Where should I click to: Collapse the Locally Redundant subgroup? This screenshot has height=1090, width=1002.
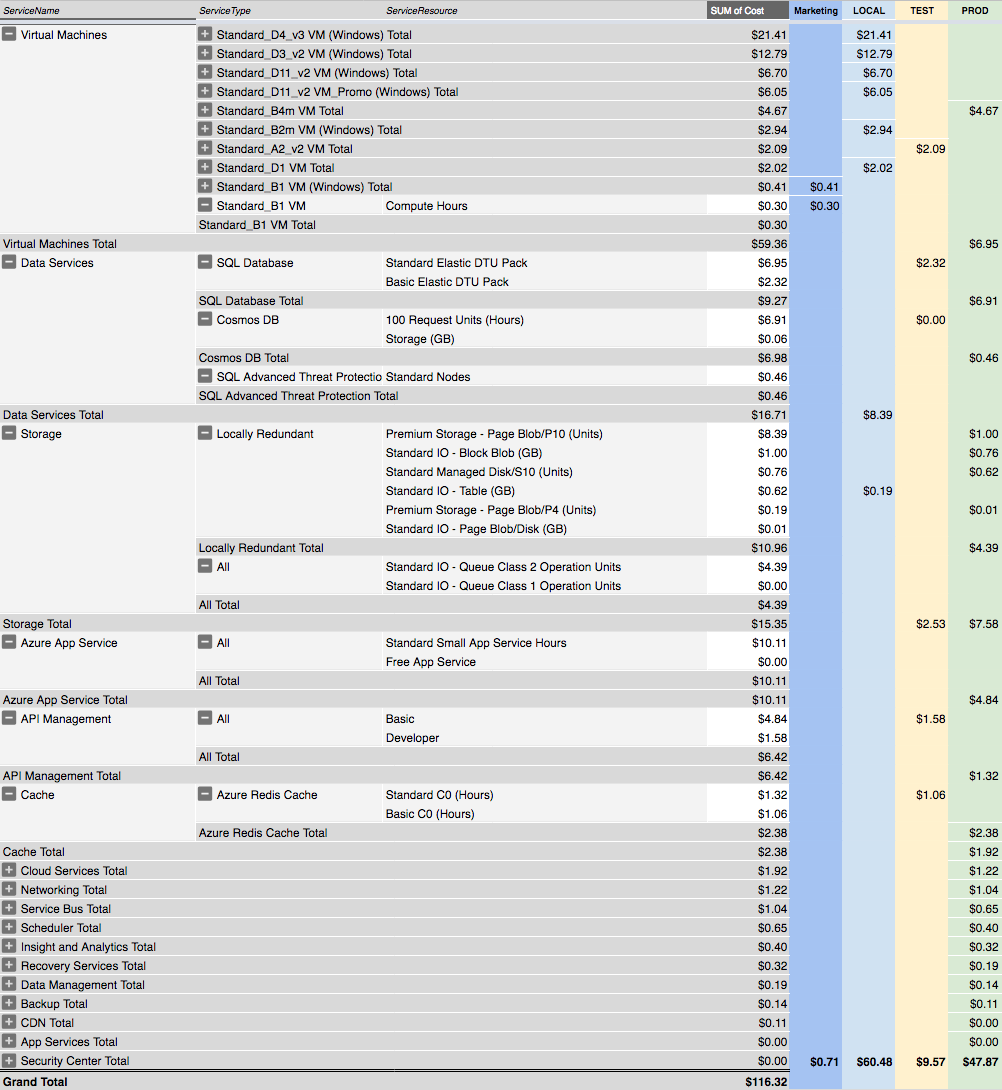tap(204, 433)
